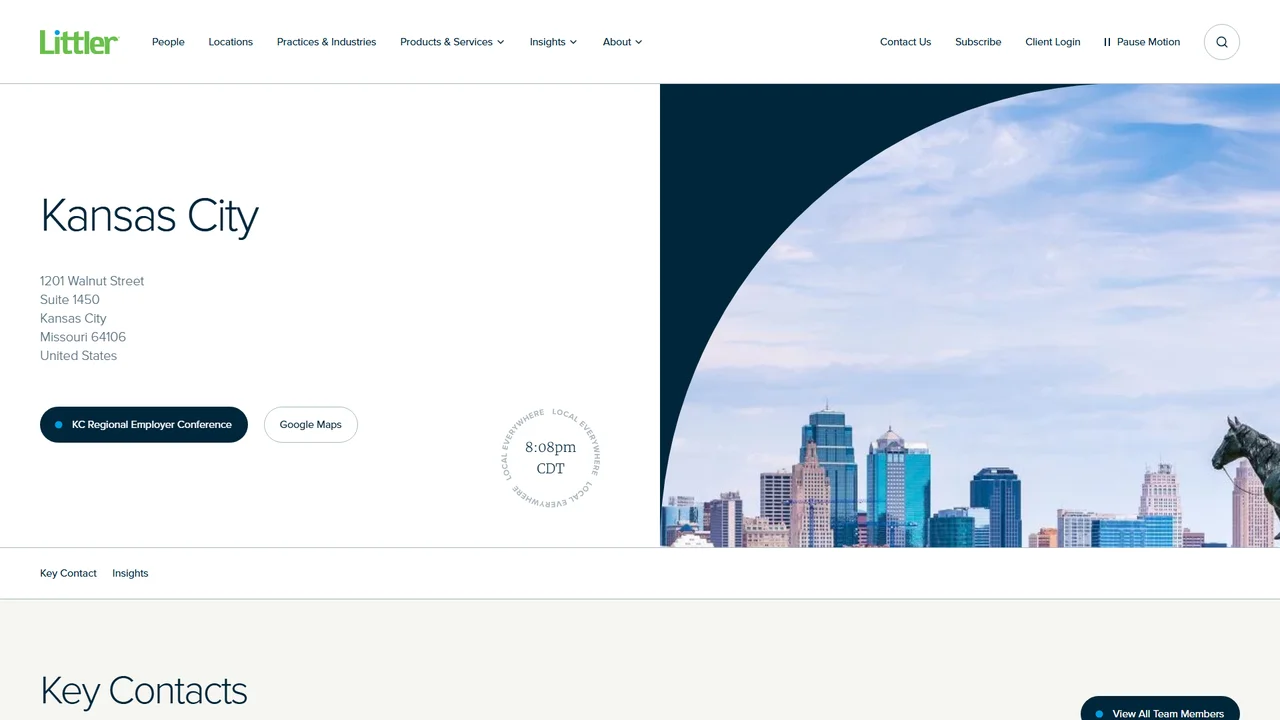Click the Littler logo
This screenshot has width=1280, height=720.
(79, 42)
